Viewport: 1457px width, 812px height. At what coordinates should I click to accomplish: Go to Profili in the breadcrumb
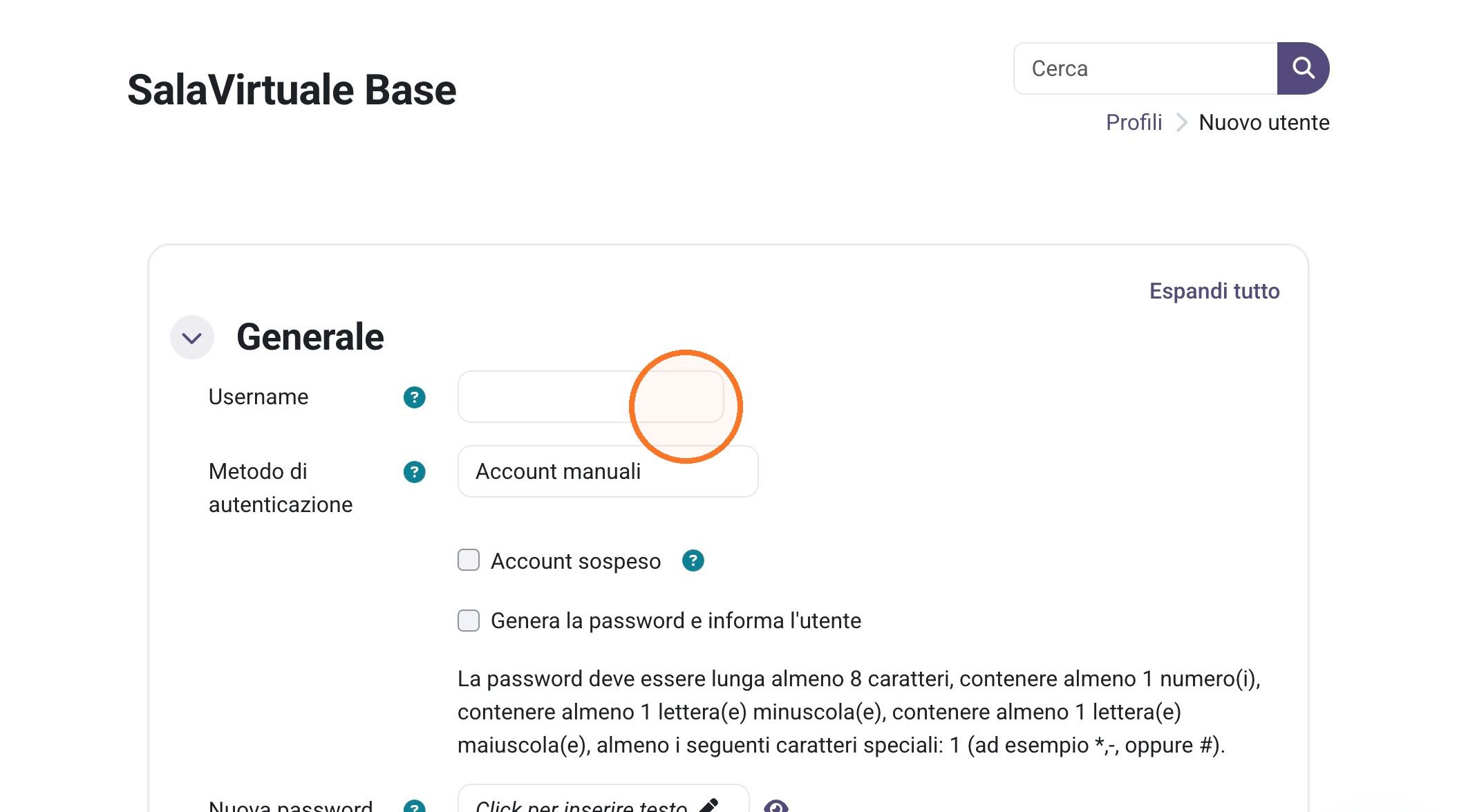(x=1134, y=122)
